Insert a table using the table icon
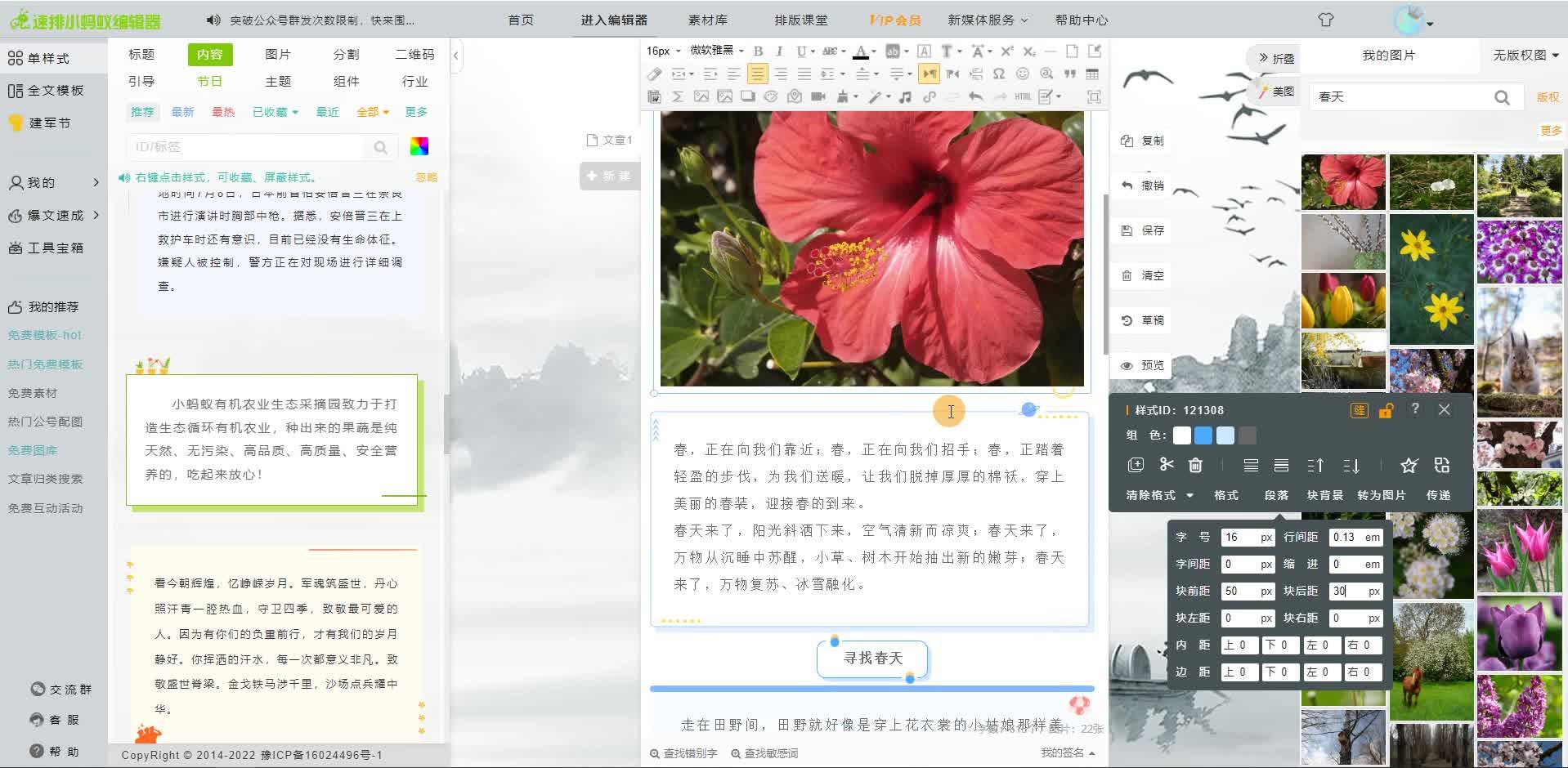 coord(1092,74)
